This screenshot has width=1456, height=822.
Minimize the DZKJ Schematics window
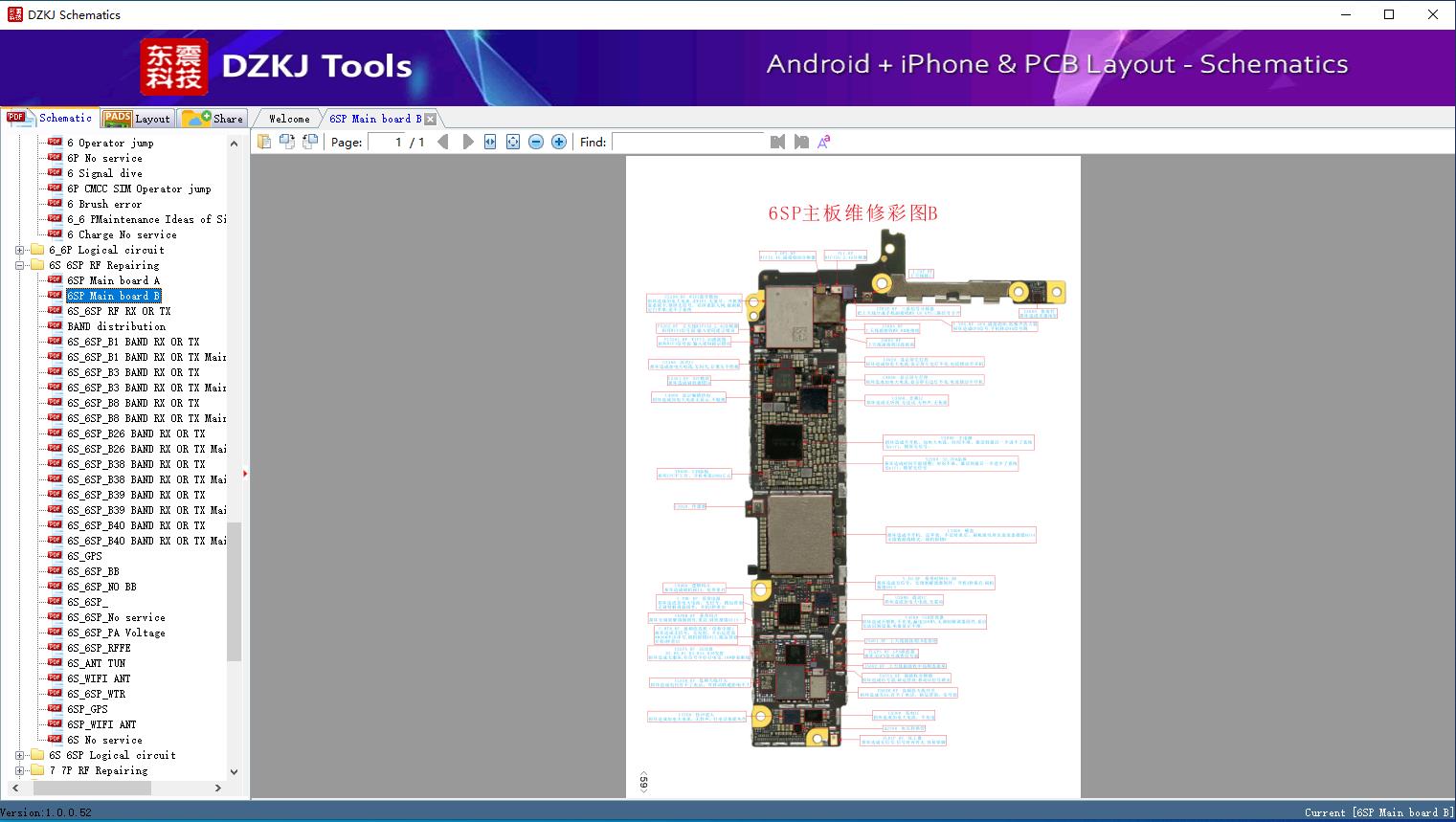(1346, 14)
